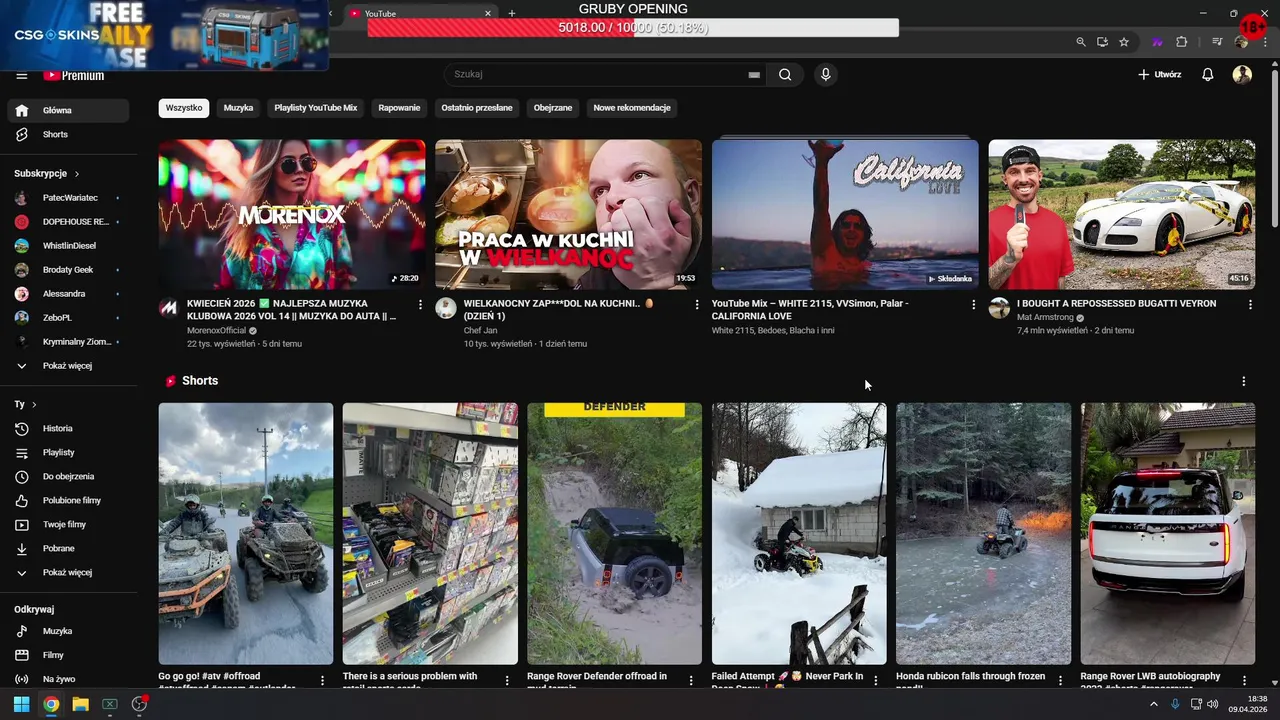This screenshot has width=1280, height=720.
Task: Play the Honda rubicon frozen pond short
Action: pyautogui.click(x=984, y=534)
